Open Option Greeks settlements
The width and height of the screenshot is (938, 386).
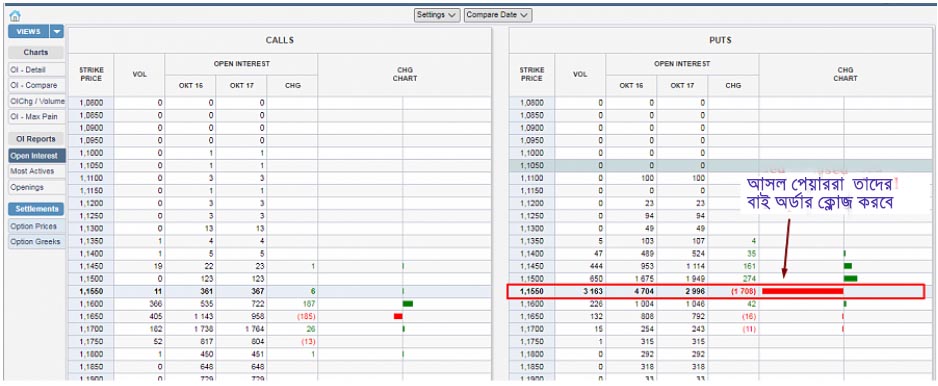(36, 242)
